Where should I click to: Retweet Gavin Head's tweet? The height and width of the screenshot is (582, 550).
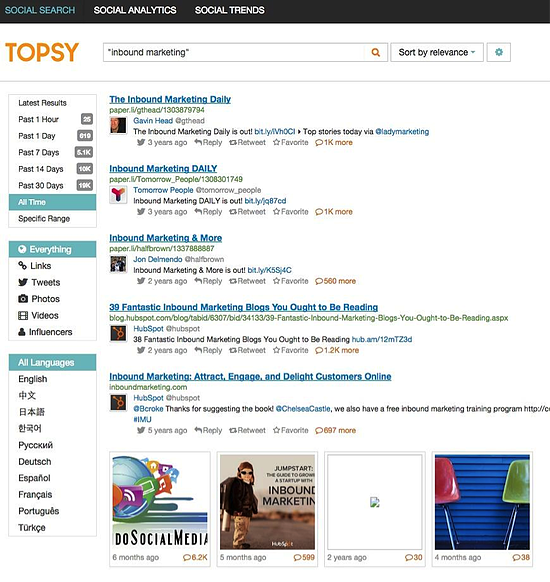coord(248,142)
